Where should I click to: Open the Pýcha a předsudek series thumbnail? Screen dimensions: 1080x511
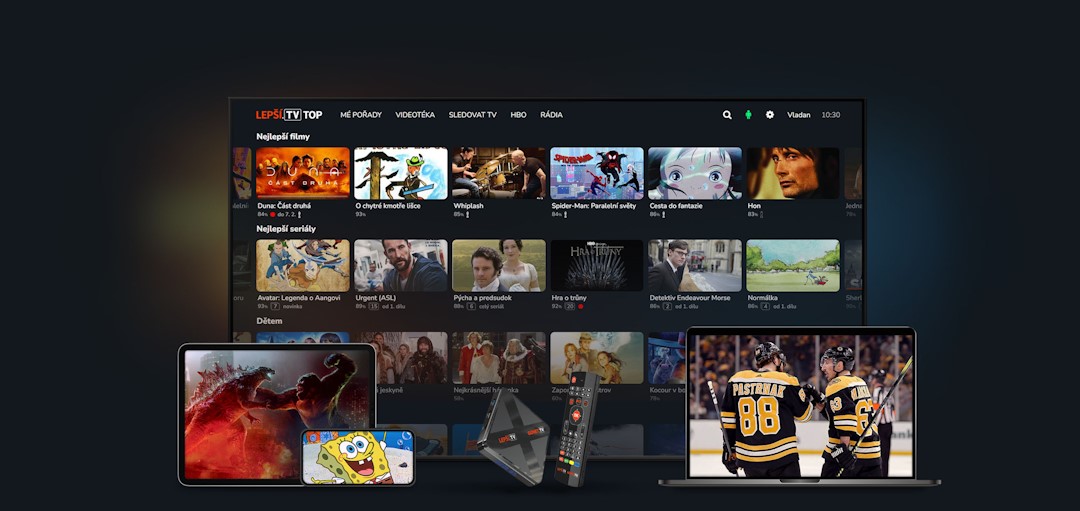click(x=499, y=265)
